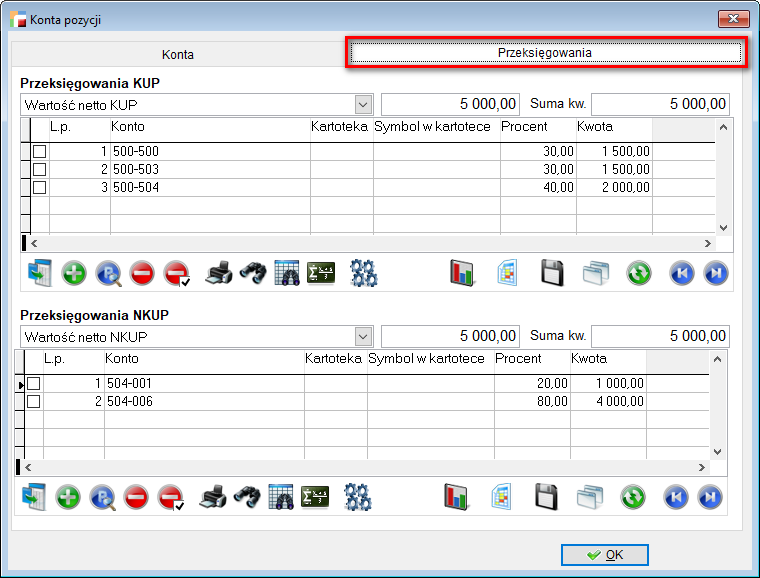The height and width of the screenshot is (578, 760).
Task: Click floppy disk save icon in NKUP toolbar
Action: [x=545, y=497]
